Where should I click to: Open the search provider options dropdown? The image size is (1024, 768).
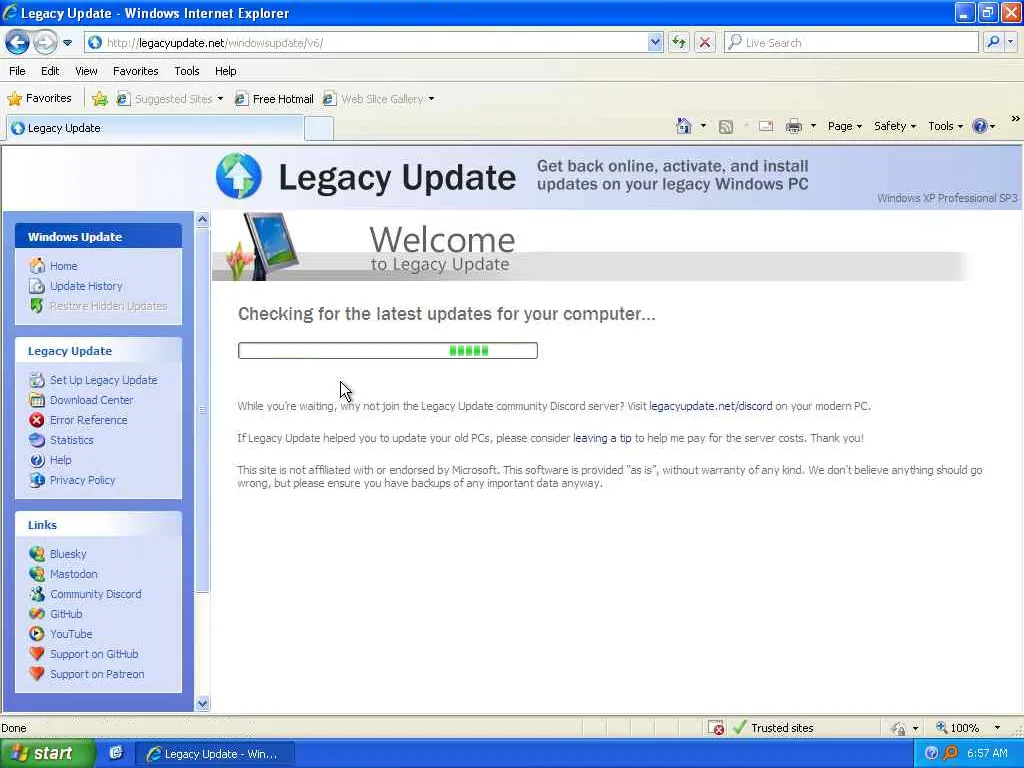point(1011,42)
